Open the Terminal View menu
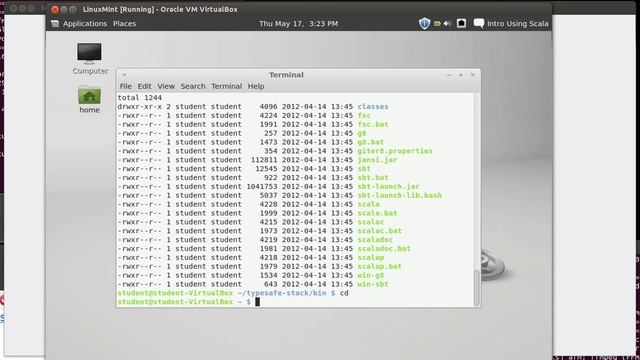This screenshot has width=640, height=360. pos(166,86)
